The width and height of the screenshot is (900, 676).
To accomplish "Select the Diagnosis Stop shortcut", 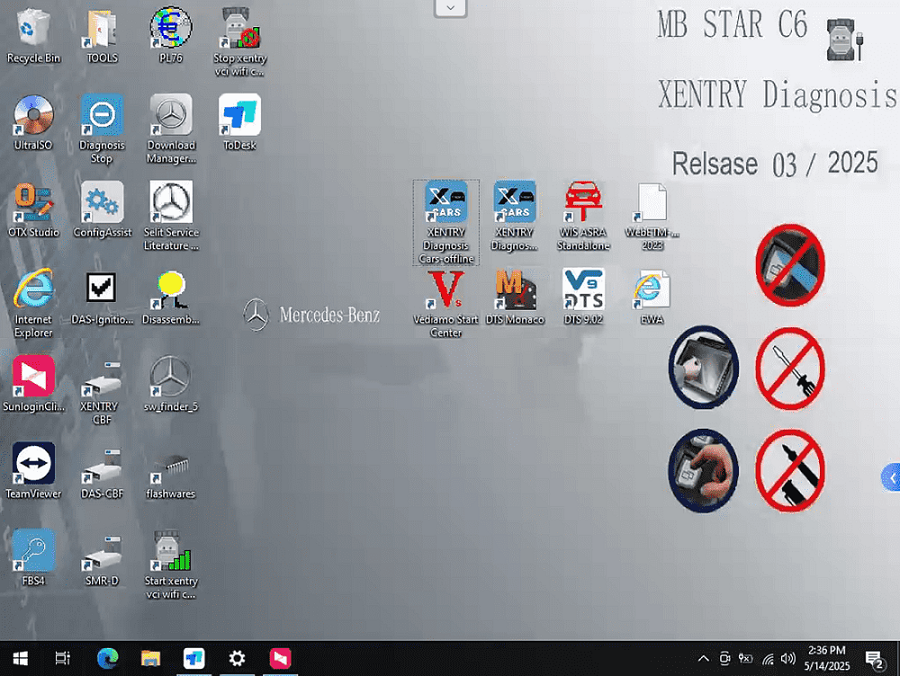I will 102,129.
